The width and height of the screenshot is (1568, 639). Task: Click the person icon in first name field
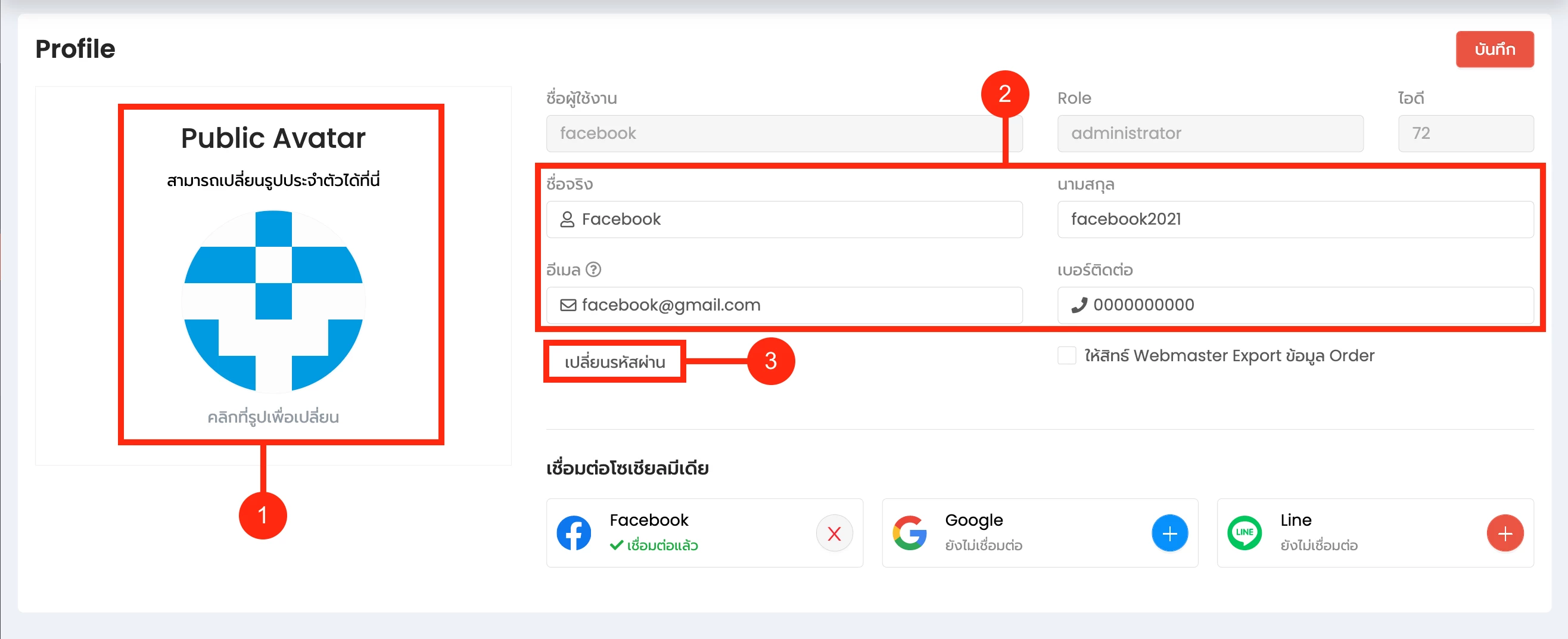(x=567, y=219)
